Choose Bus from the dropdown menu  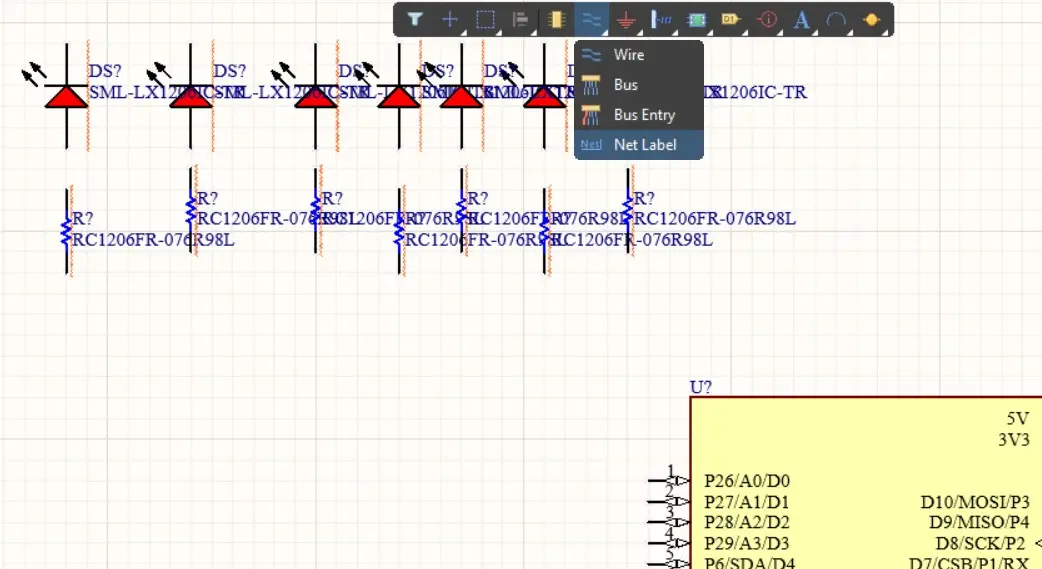pos(639,84)
